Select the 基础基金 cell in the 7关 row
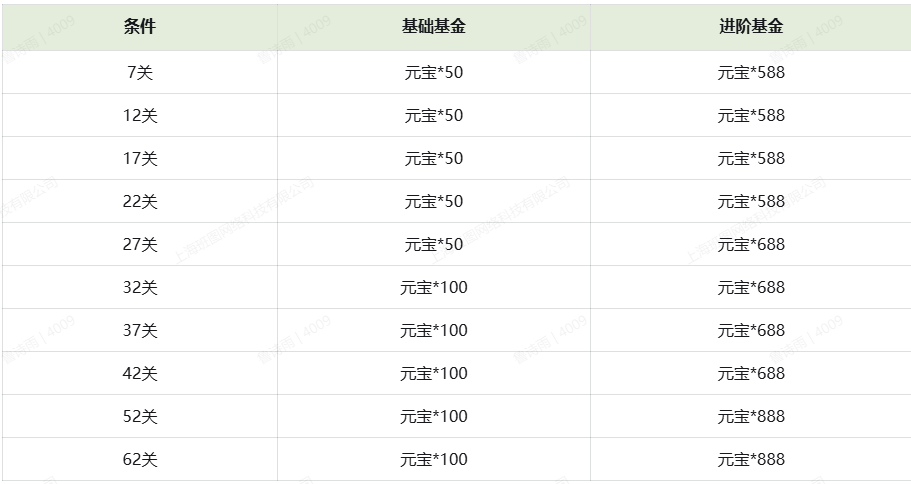Viewport: 911px width, 484px height. pyautogui.click(x=434, y=73)
